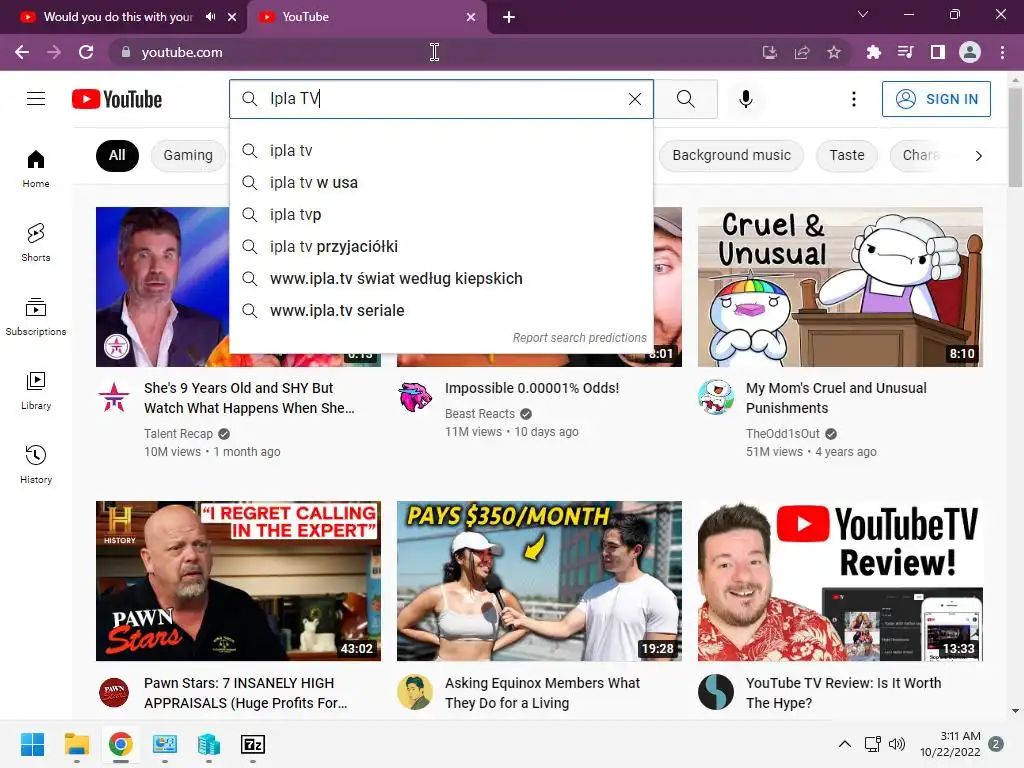This screenshot has height=768, width=1024.
Task: Click the install app icon in address bar
Action: [770, 52]
